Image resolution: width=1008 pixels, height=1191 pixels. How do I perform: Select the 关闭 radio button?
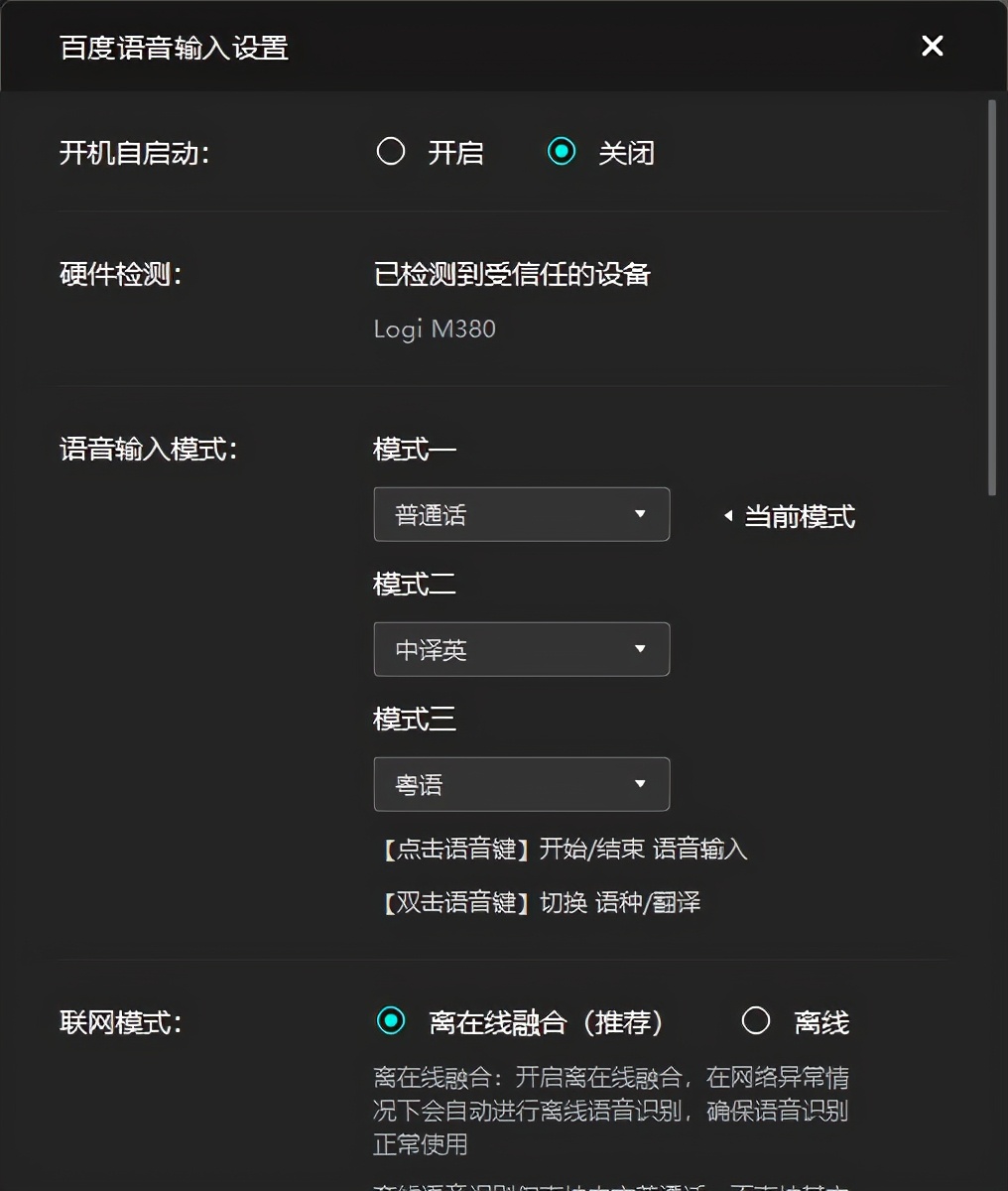coord(562,152)
